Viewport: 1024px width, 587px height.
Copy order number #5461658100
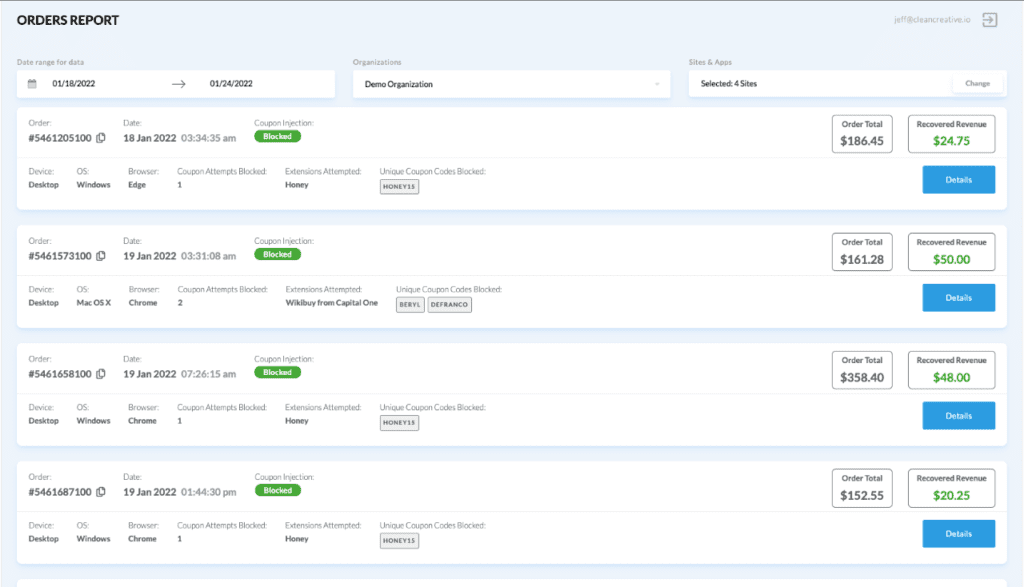pos(101,374)
